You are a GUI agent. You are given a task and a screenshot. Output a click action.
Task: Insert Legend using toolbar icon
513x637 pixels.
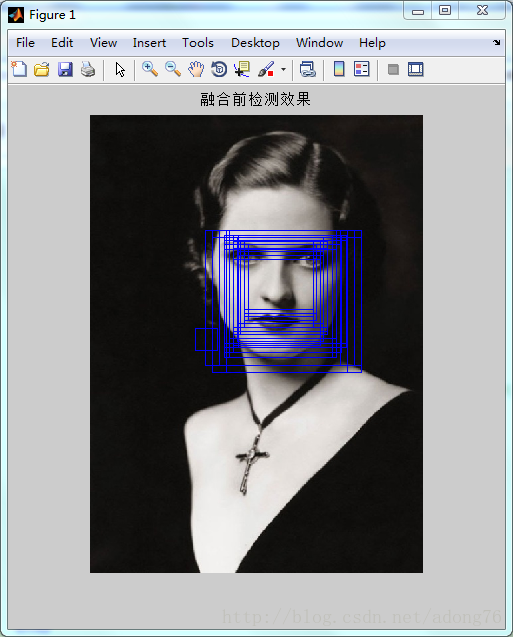pos(361,69)
